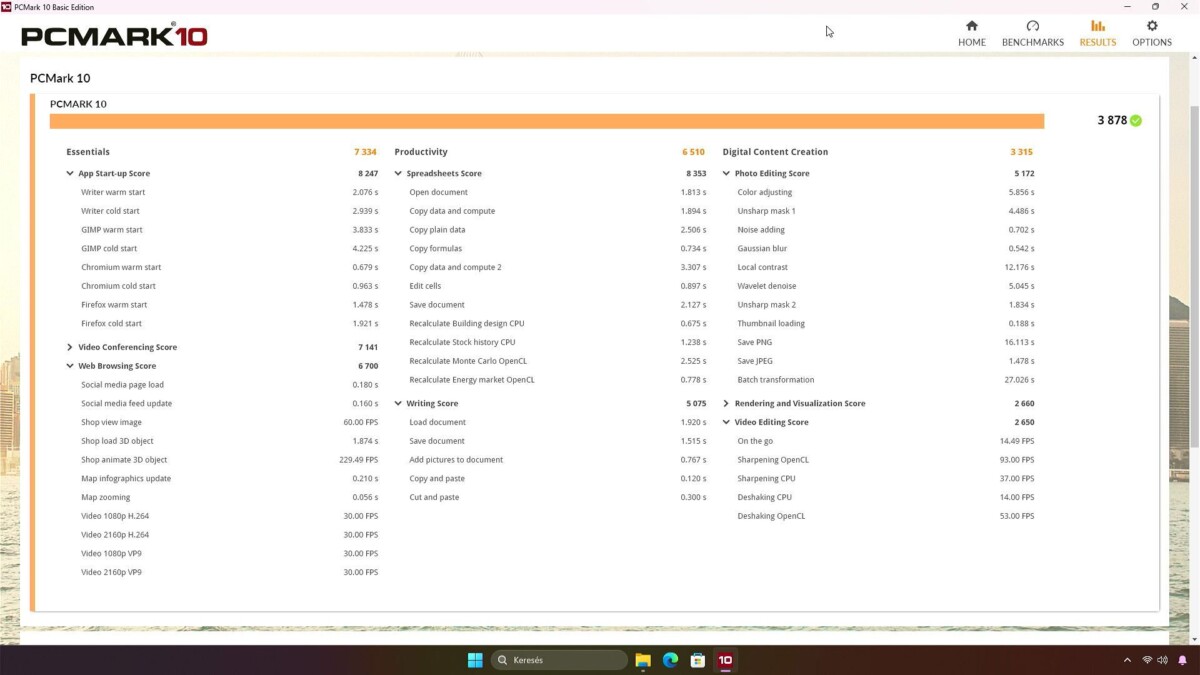Open the Options gear icon
This screenshot has height=675, width=1200.
(x=1151, y=26)
